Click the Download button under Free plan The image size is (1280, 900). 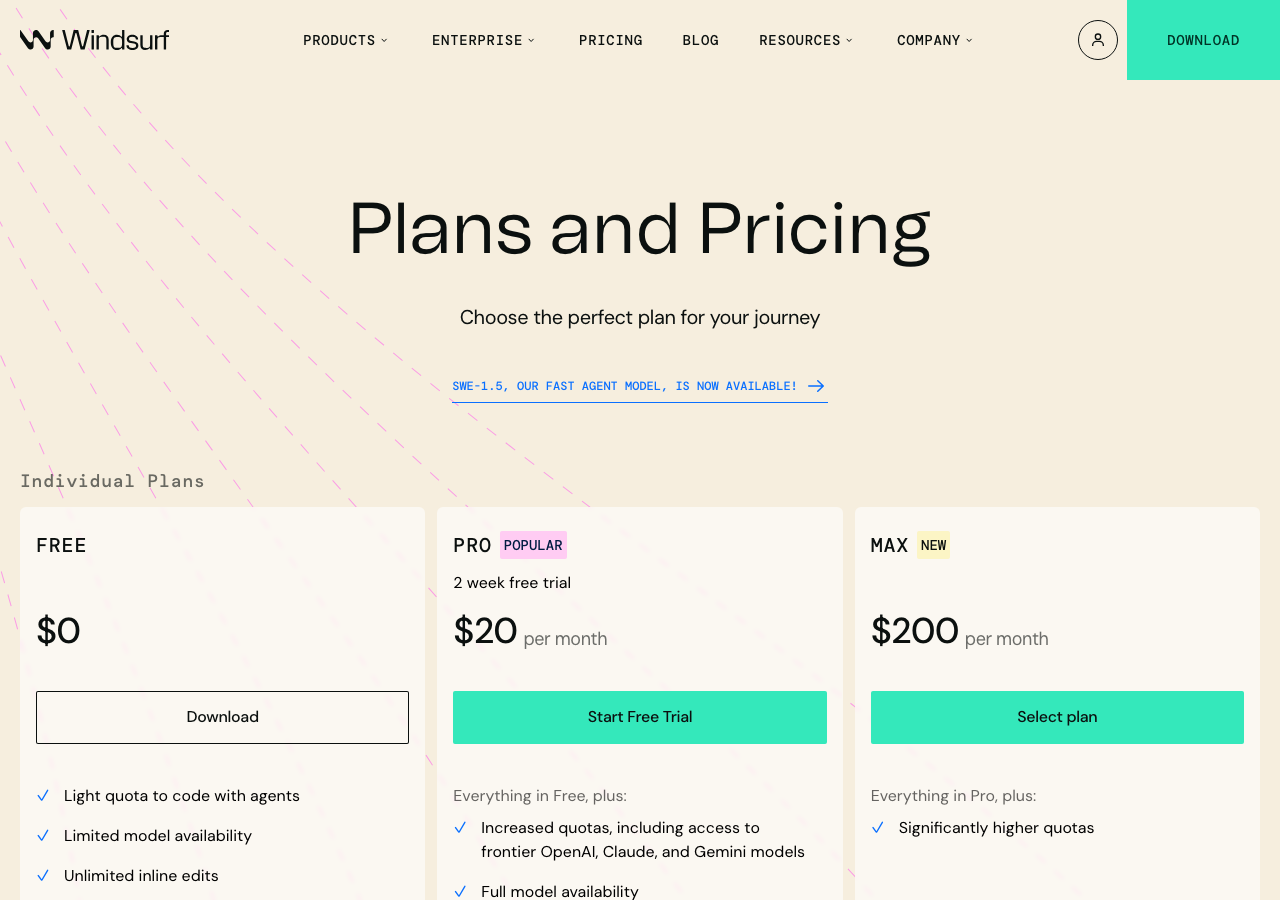click(x=222, y=717)
